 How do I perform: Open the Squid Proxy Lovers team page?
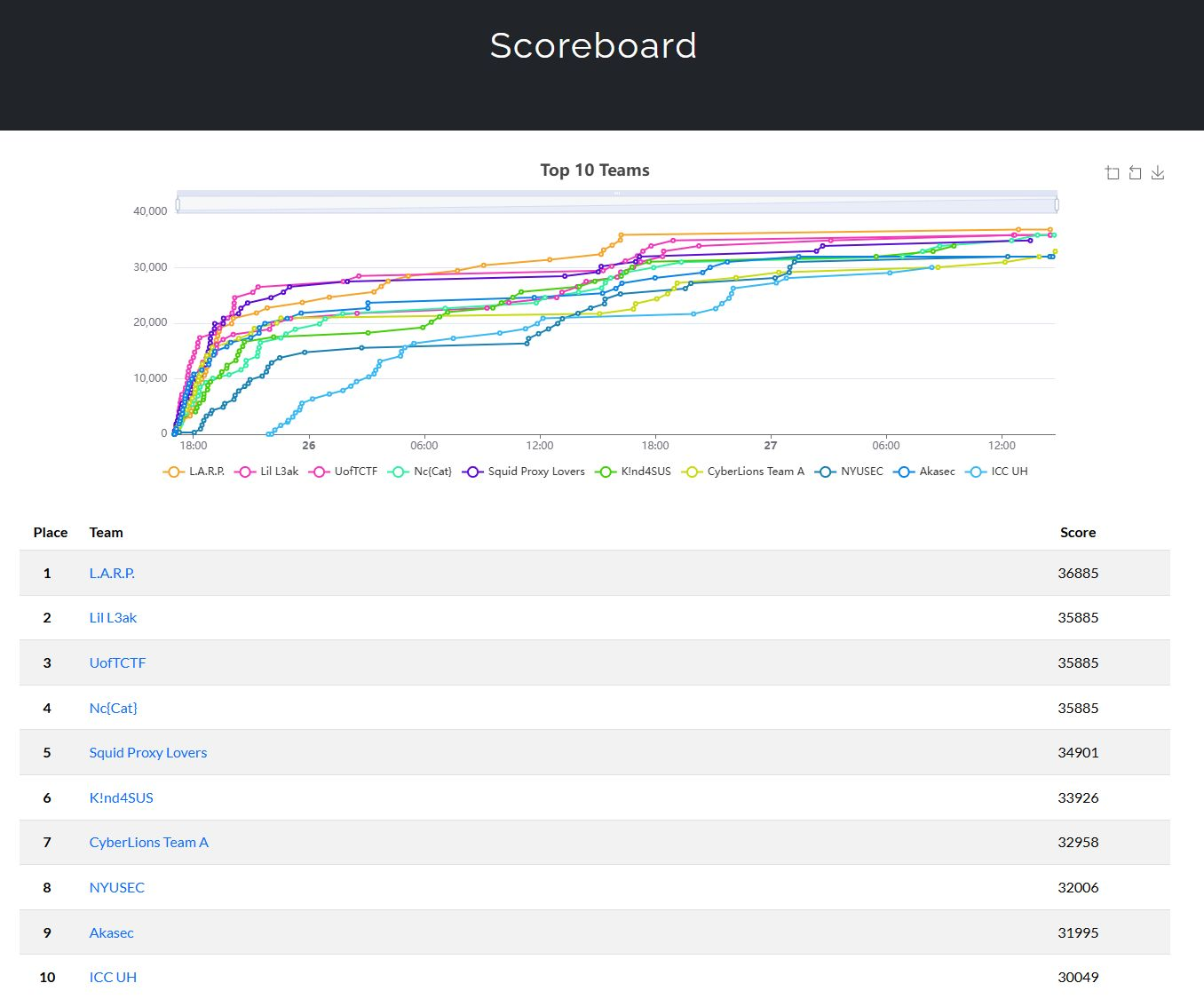coord(147,752)
